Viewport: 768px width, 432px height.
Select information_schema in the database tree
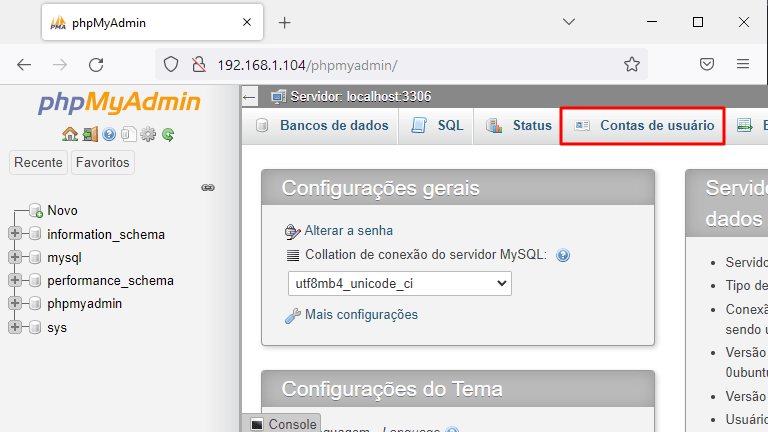click(106, 234)
